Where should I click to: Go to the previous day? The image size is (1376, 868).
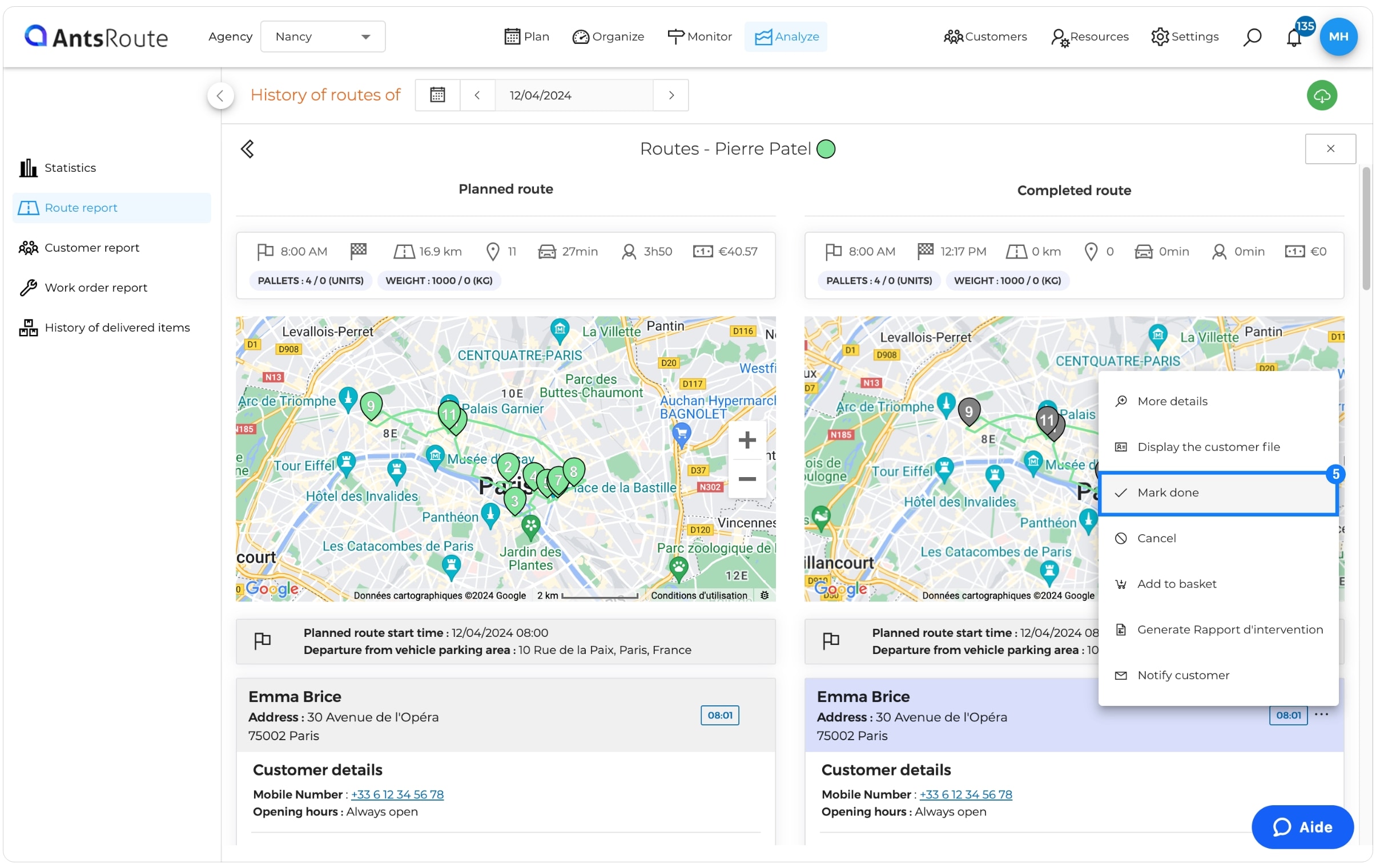pos(477,95)
